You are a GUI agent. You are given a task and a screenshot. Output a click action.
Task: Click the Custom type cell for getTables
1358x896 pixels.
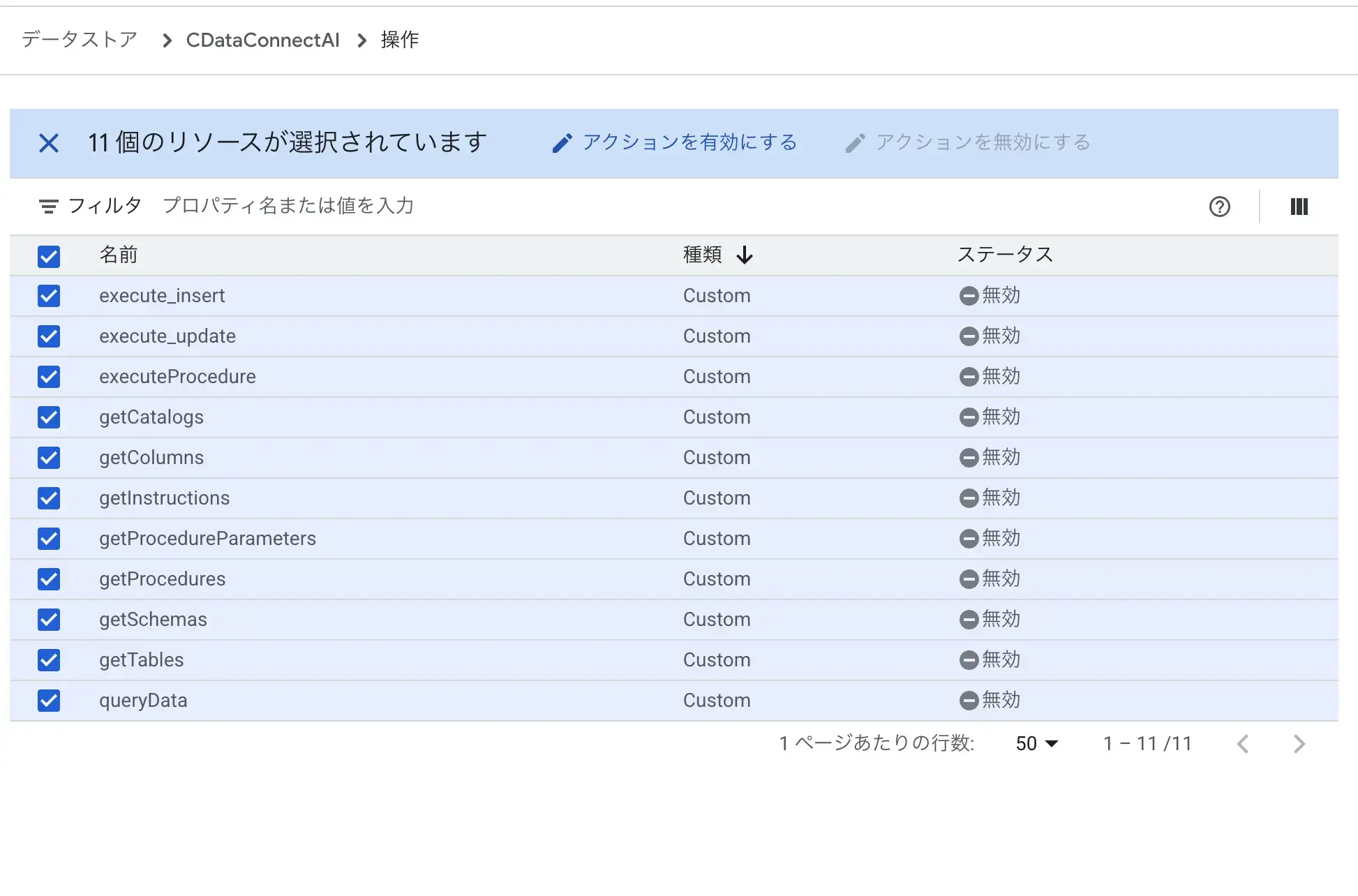(717, 660)
